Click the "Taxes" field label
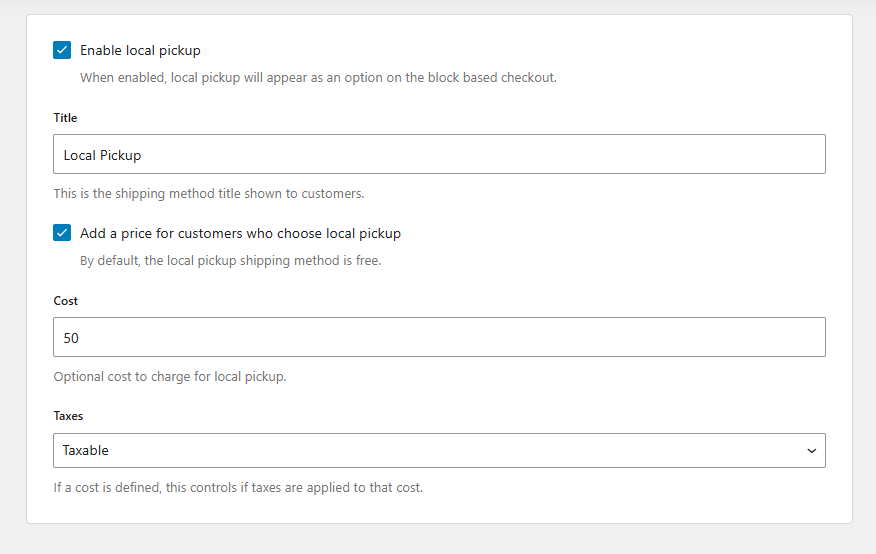Image resolution: width=876 pixels, height=554 pixels. 68,416
